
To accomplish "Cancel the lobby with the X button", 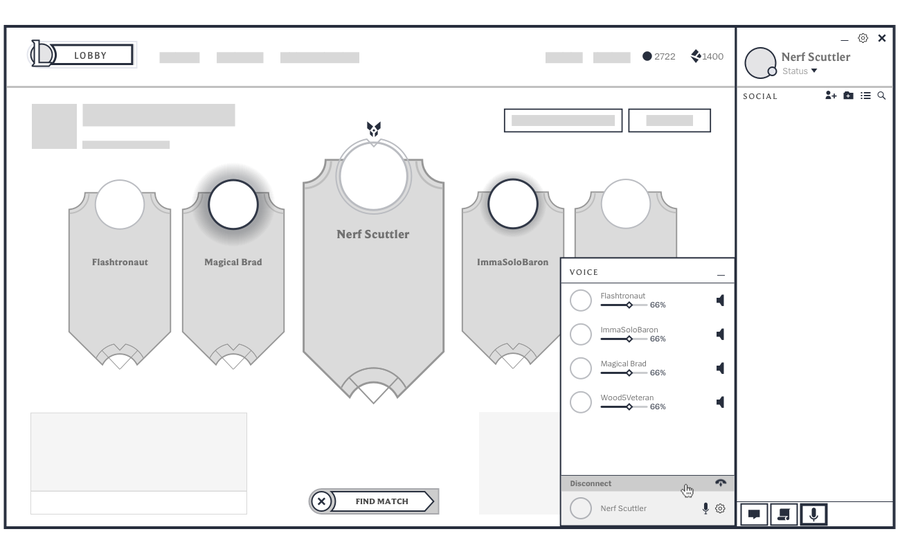I will 321,501.
